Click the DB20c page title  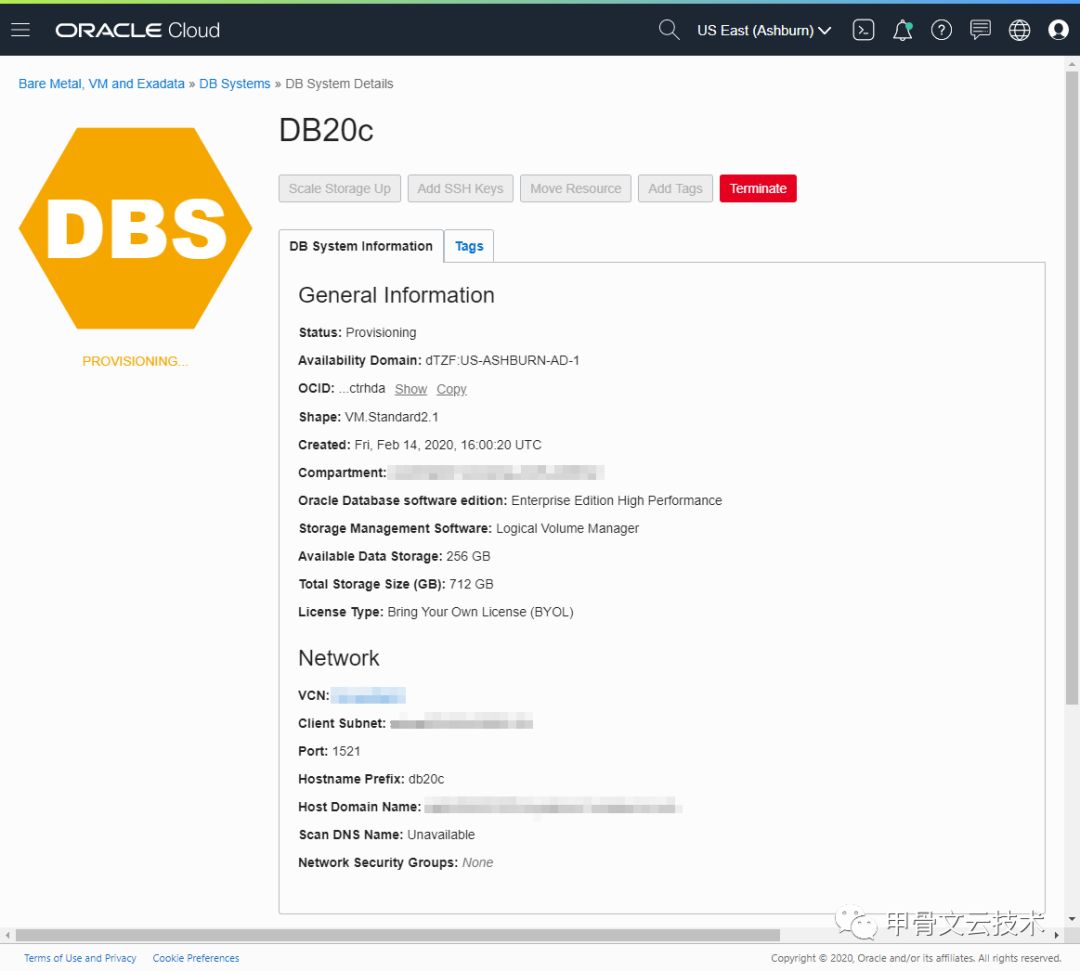point(326,131)
